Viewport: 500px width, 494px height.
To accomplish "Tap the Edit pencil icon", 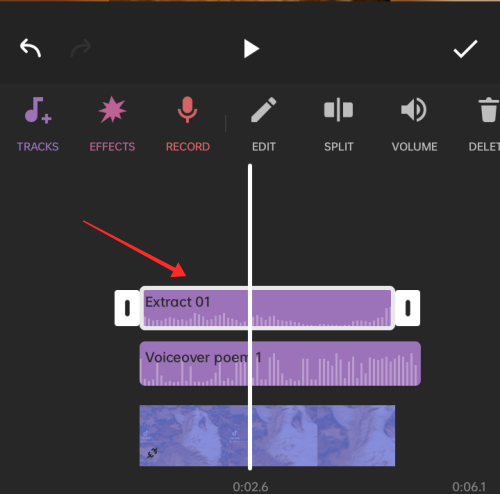I will pyautogui.click(x=263, y=110).
